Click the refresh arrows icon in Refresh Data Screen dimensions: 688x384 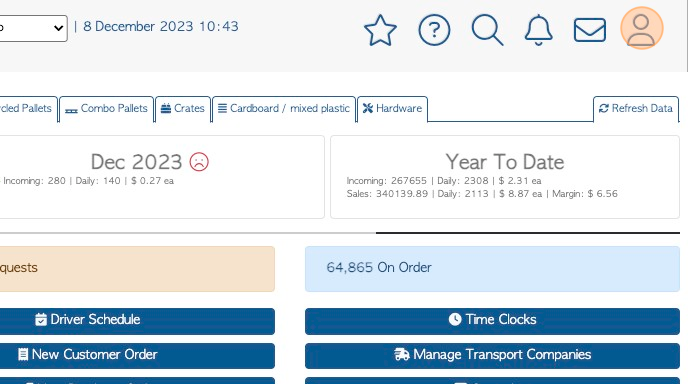click(604, 108)
